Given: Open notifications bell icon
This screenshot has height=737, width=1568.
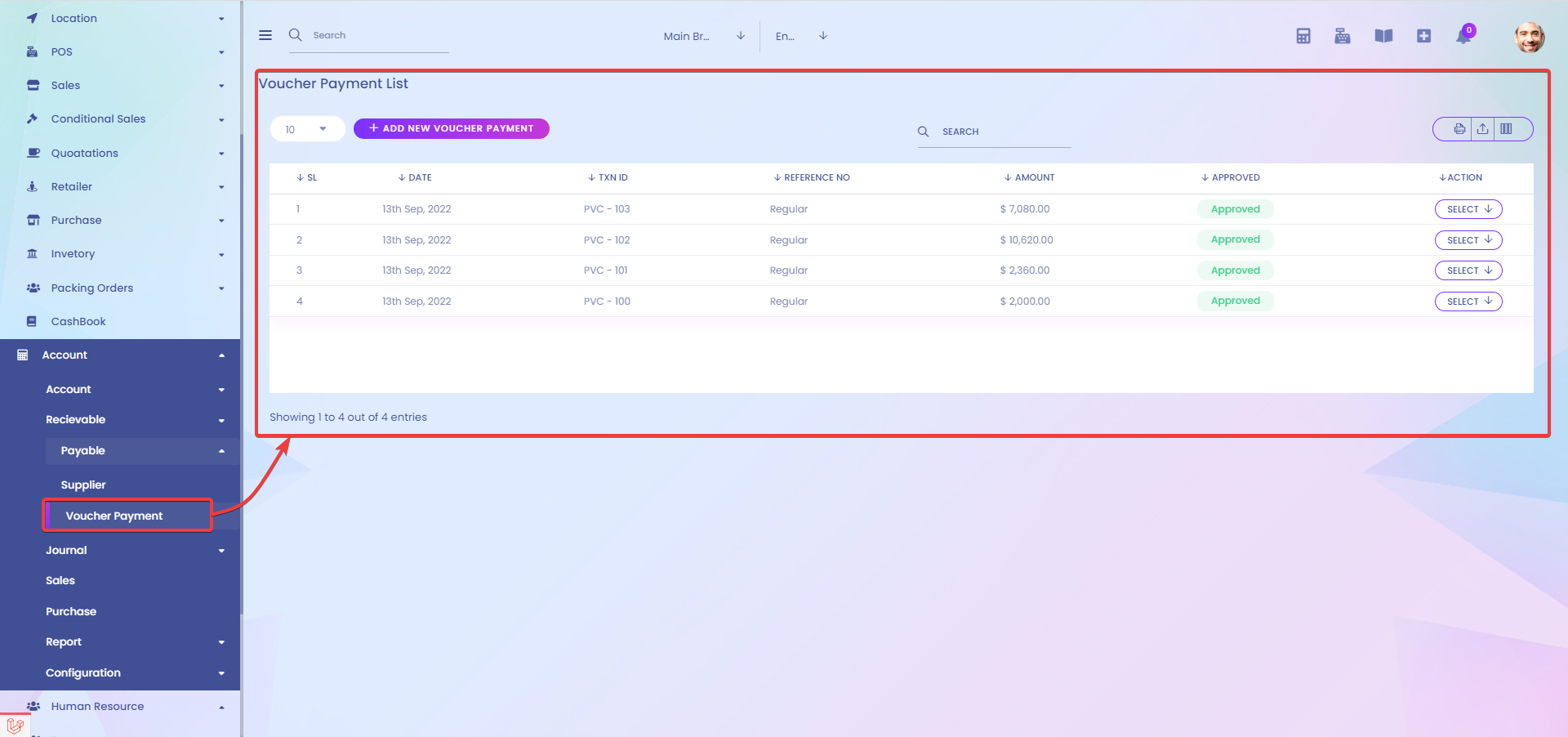Looking at the screenshot, I should [1463, 36].
